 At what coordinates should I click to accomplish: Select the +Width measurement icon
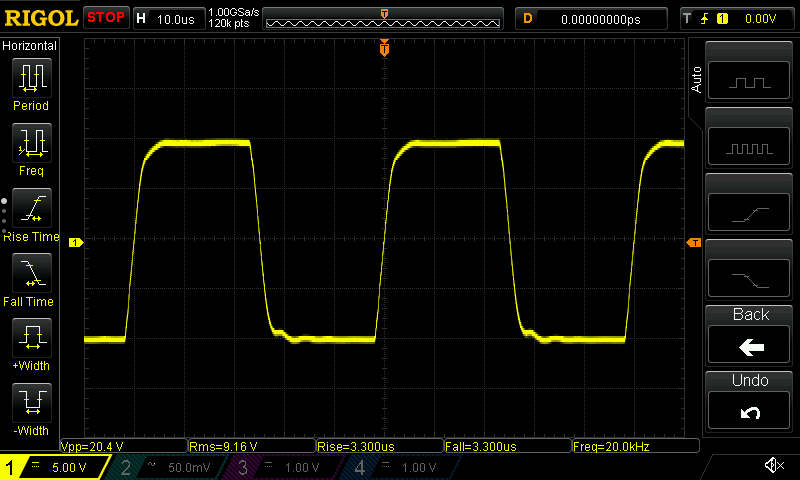click(32, 338)
